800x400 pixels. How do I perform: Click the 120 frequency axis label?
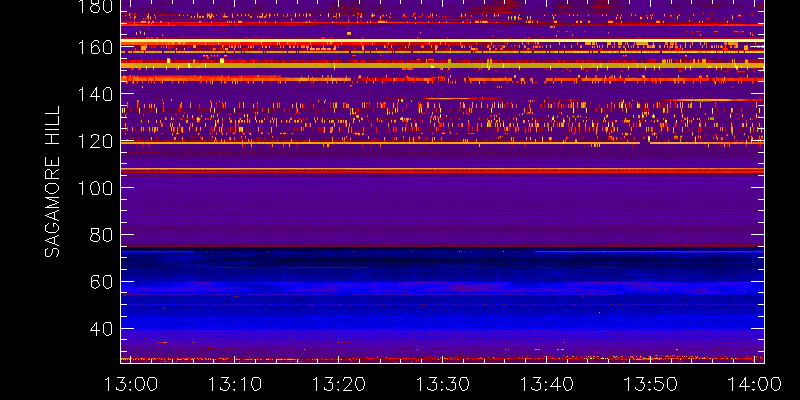[x=95, y=141]
